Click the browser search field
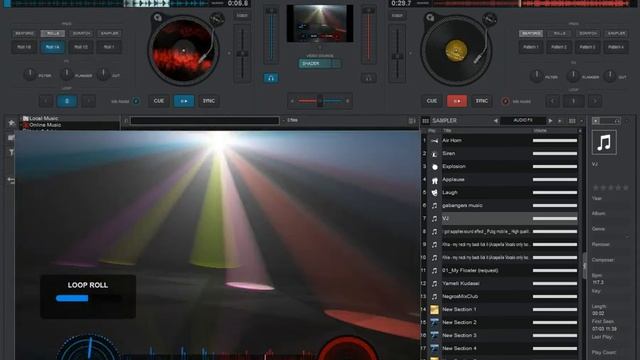640x360 pixels. (204, 120)
